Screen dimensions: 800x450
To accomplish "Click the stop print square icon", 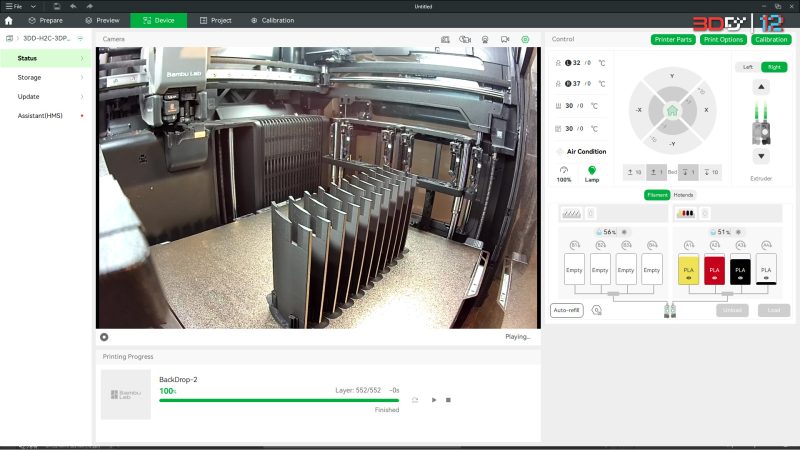I will (449, 400).
